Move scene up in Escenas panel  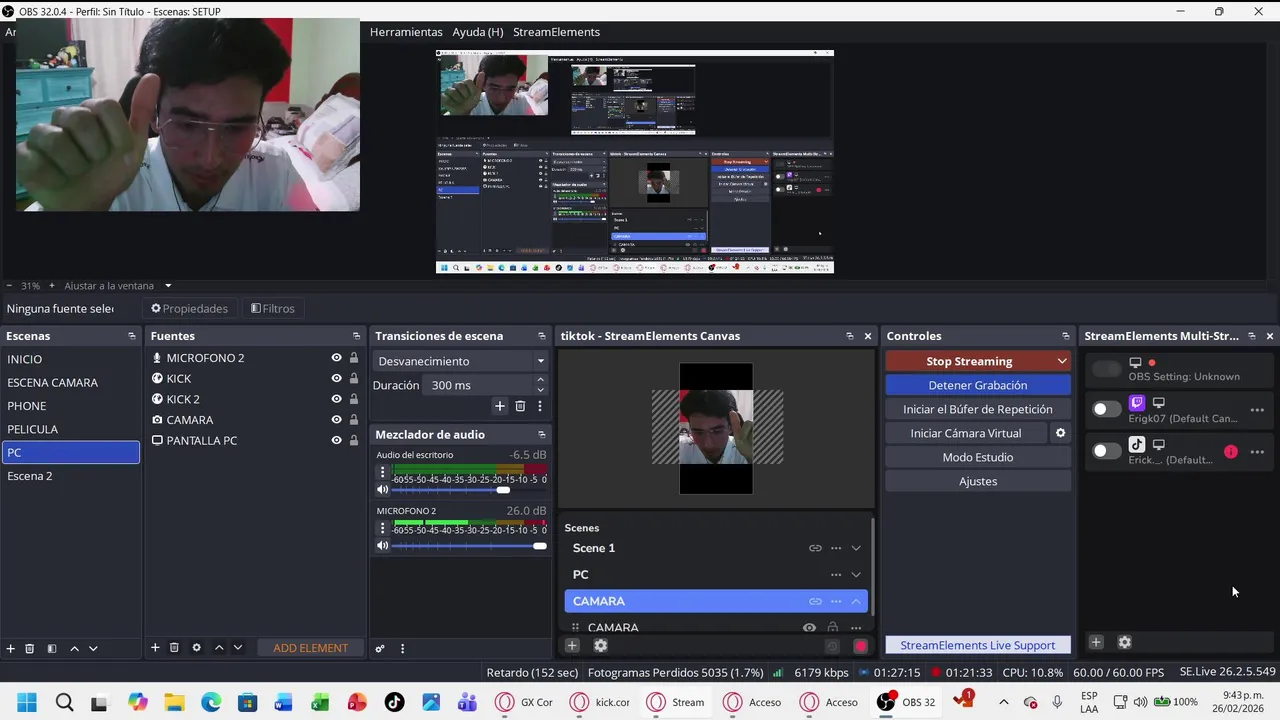tap(74, 648)
